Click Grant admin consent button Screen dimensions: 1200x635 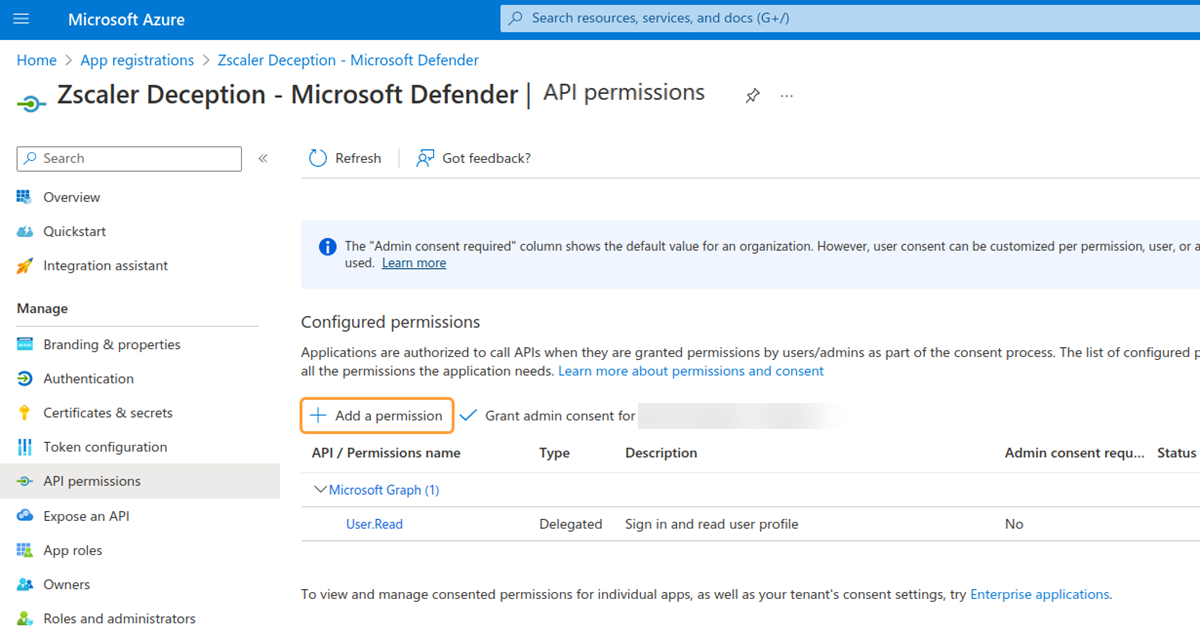click(548, 415)
